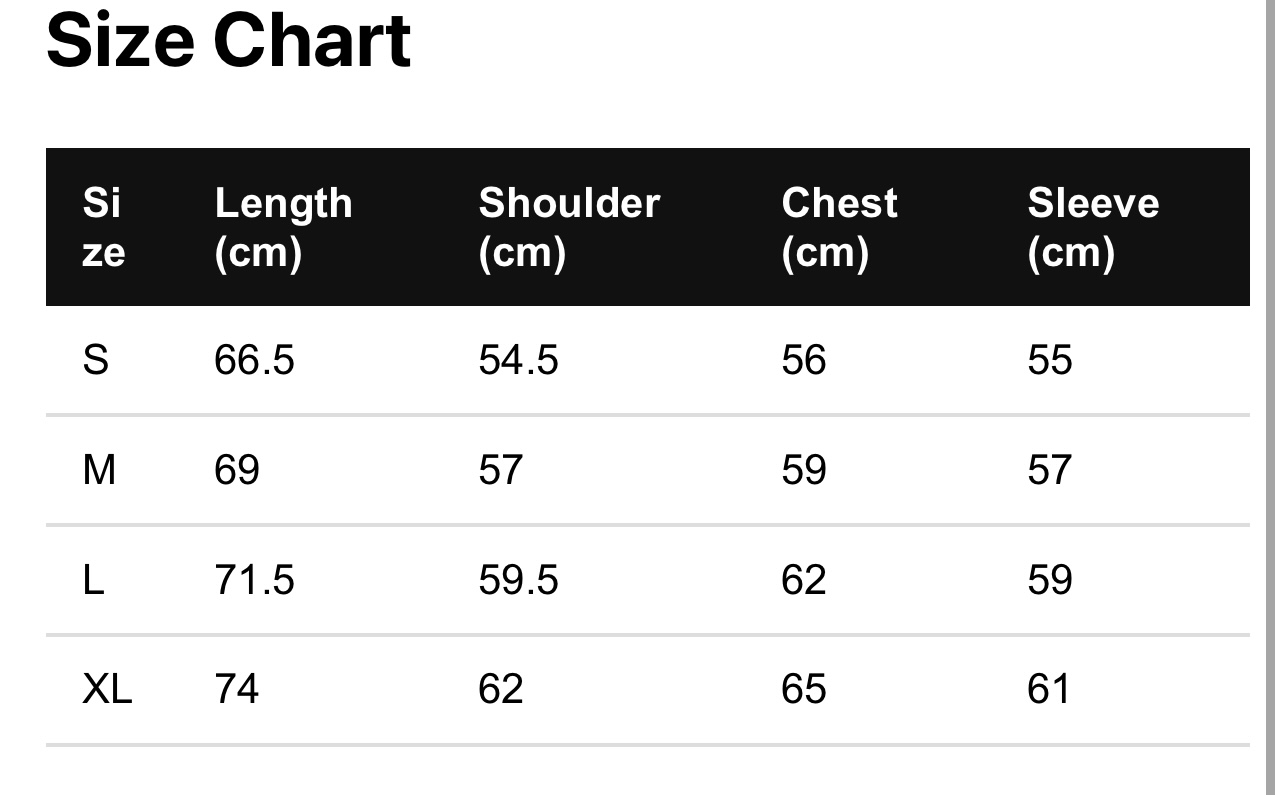Select the Length (cm) column header
The height and width of the screenshot is (795, 1284).
tap(283, 227)
